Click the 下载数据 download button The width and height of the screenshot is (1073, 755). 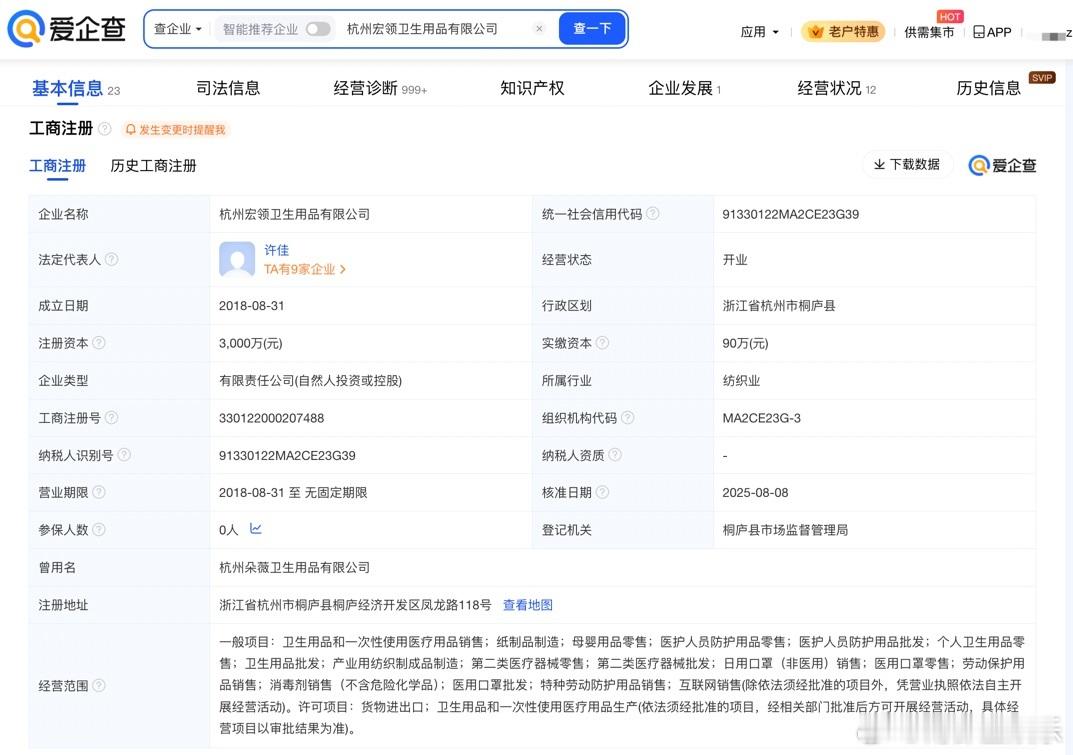tap(907, 164)
